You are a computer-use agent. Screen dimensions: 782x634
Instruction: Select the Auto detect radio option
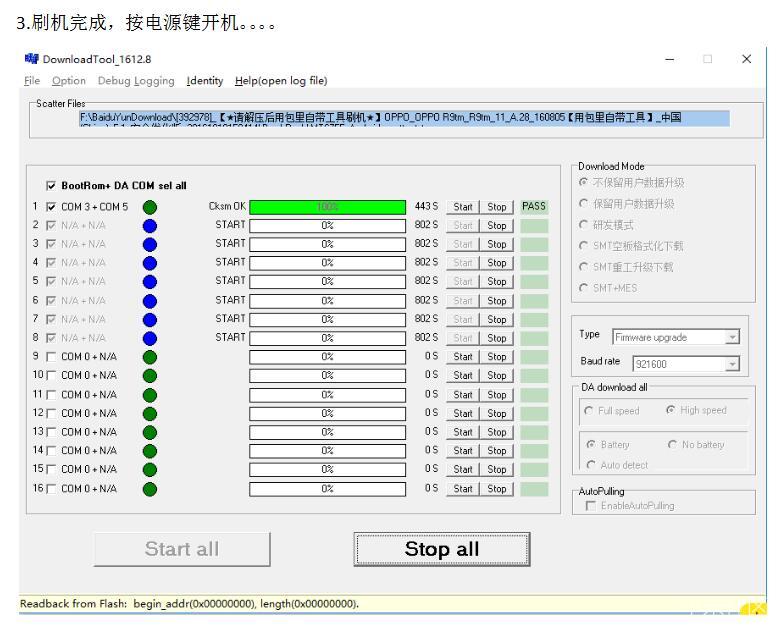(x=591, y=465)
